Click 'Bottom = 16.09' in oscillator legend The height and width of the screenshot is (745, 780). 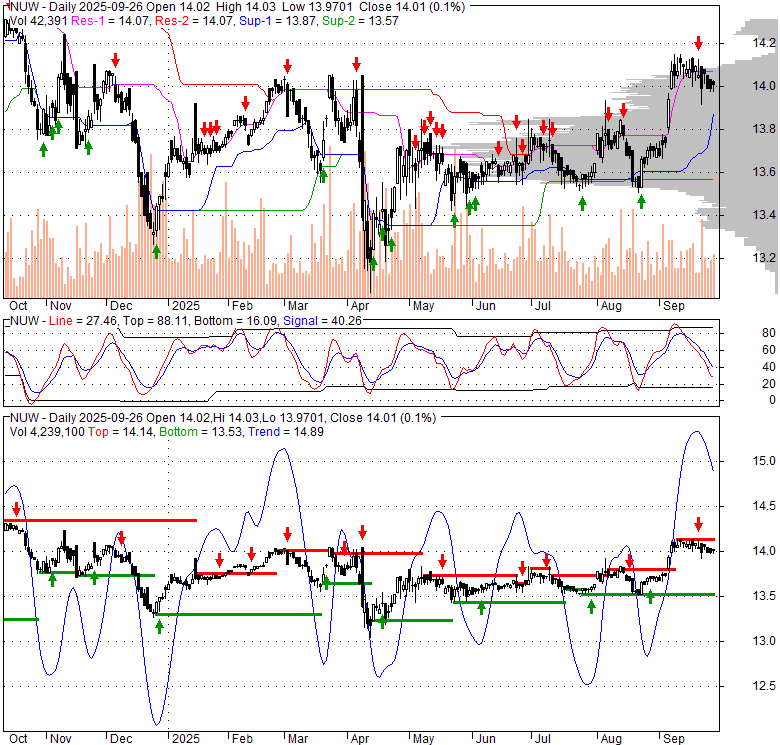coord(235,321)
